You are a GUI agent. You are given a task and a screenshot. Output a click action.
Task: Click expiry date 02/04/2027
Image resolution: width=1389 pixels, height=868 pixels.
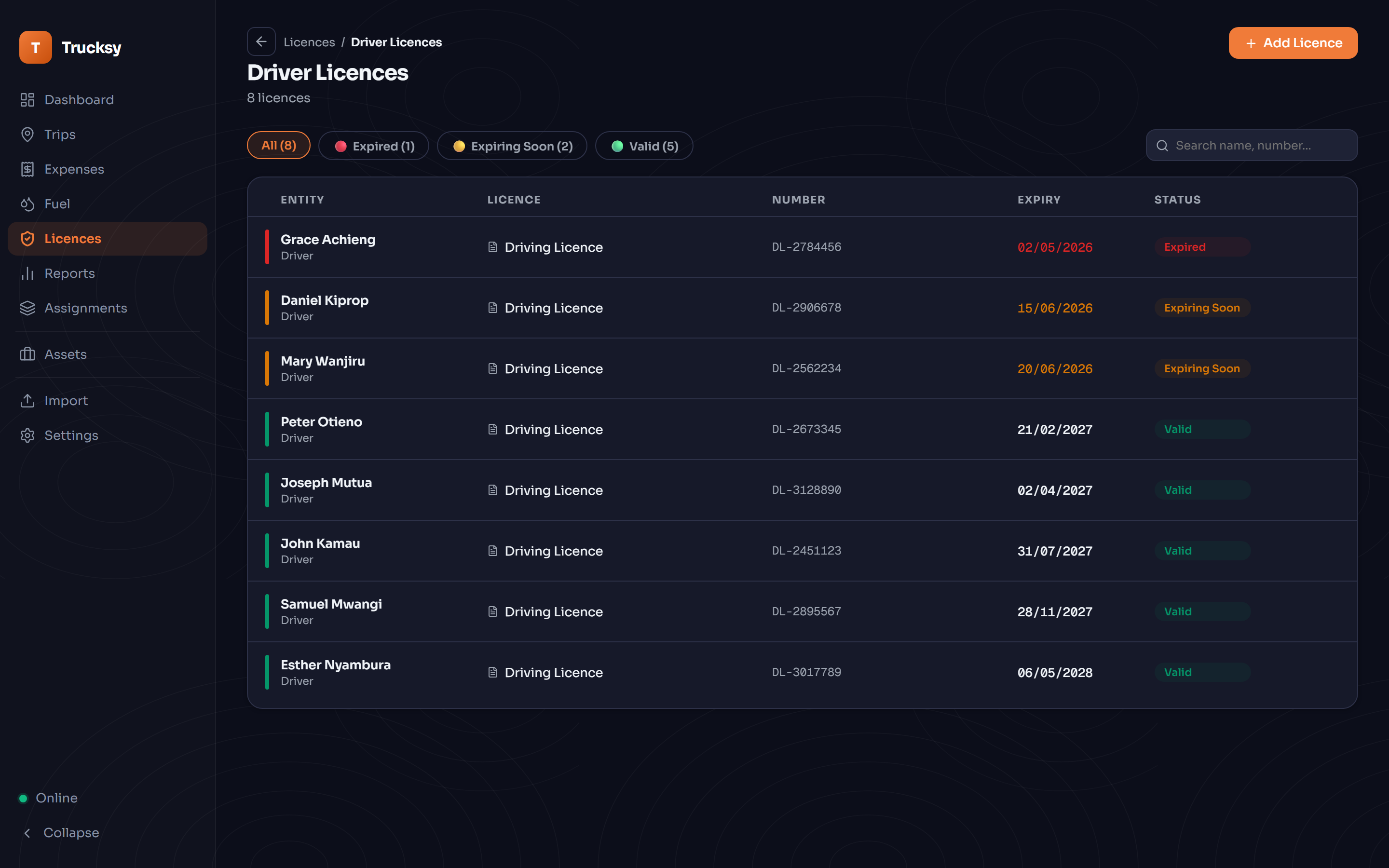click(x=1055, y=491)
